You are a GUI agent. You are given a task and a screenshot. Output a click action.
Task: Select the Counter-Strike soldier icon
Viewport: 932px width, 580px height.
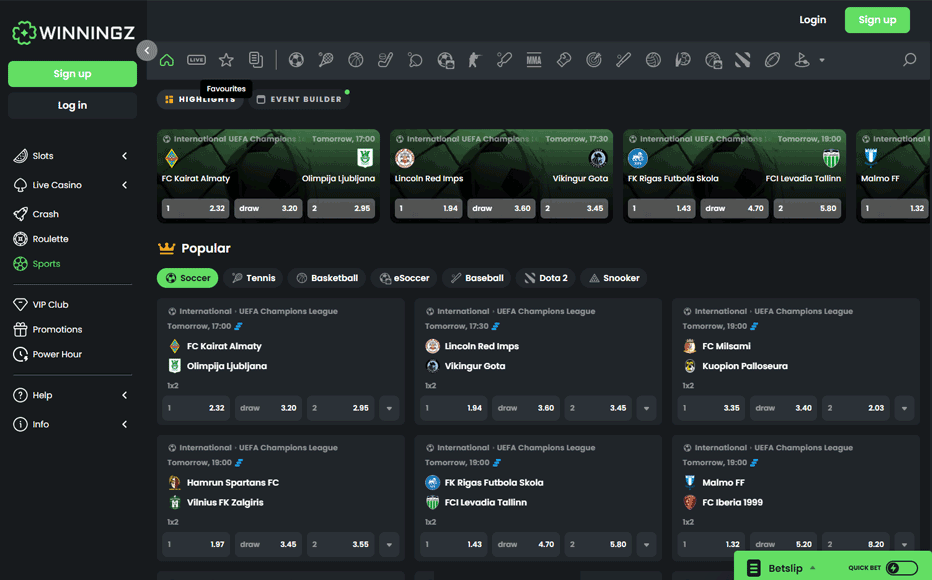coord(474,60)
